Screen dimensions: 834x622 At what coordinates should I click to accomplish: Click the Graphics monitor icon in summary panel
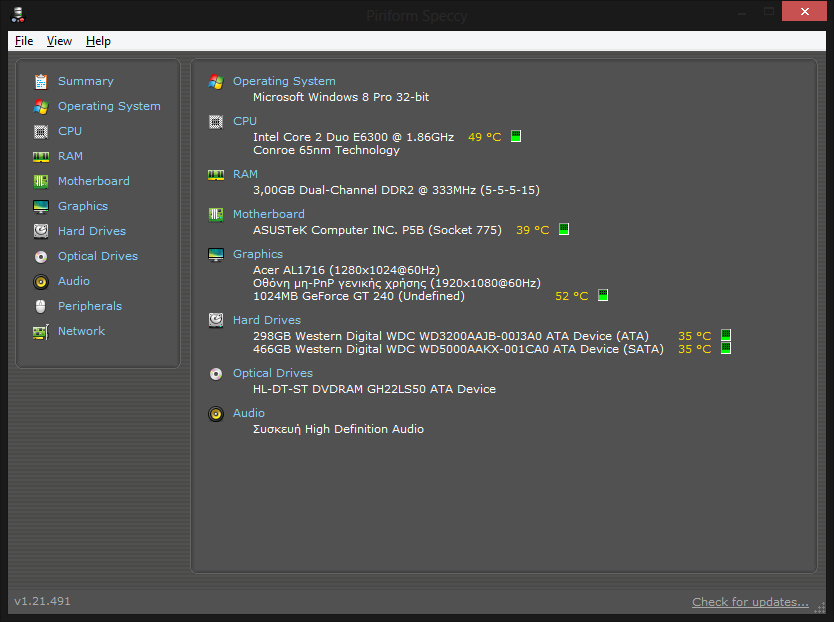[216, 255]
